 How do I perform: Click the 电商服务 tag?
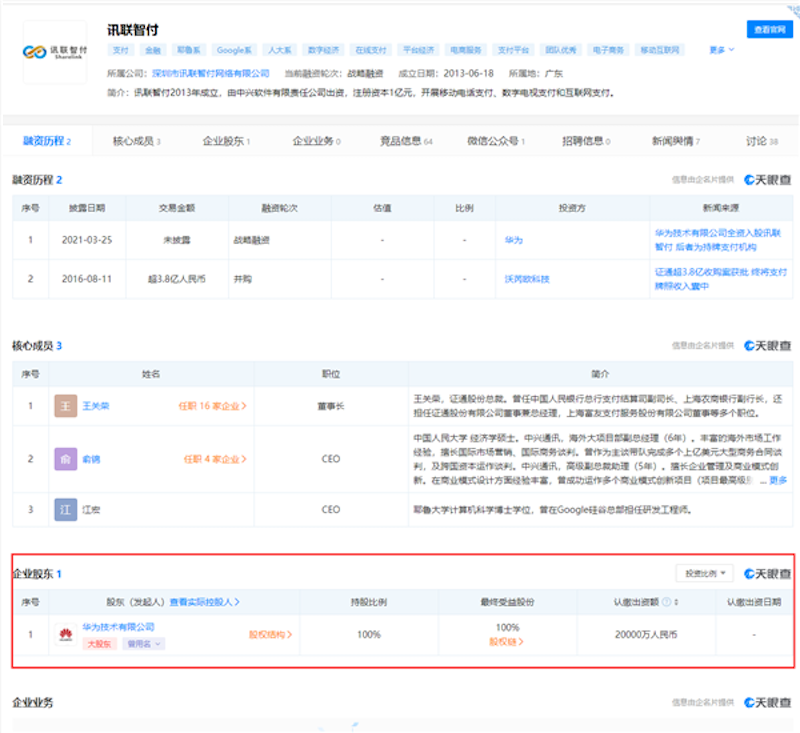click(466, 50)
